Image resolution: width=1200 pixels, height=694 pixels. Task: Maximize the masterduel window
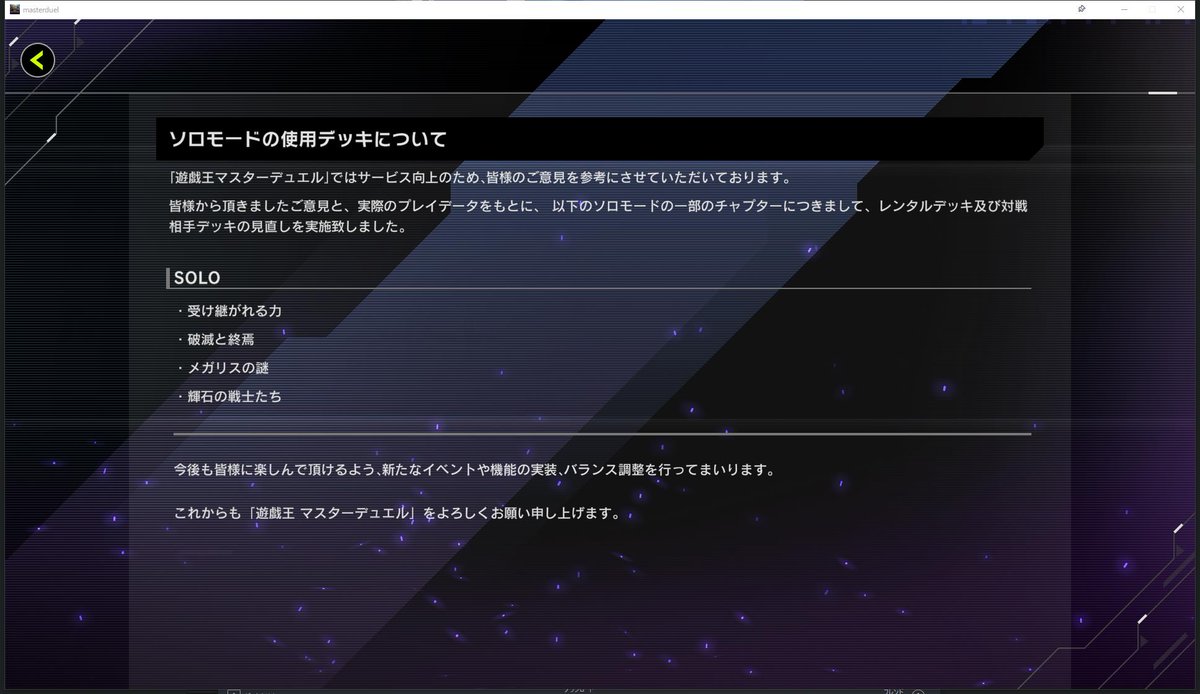tap(1151, 9)
